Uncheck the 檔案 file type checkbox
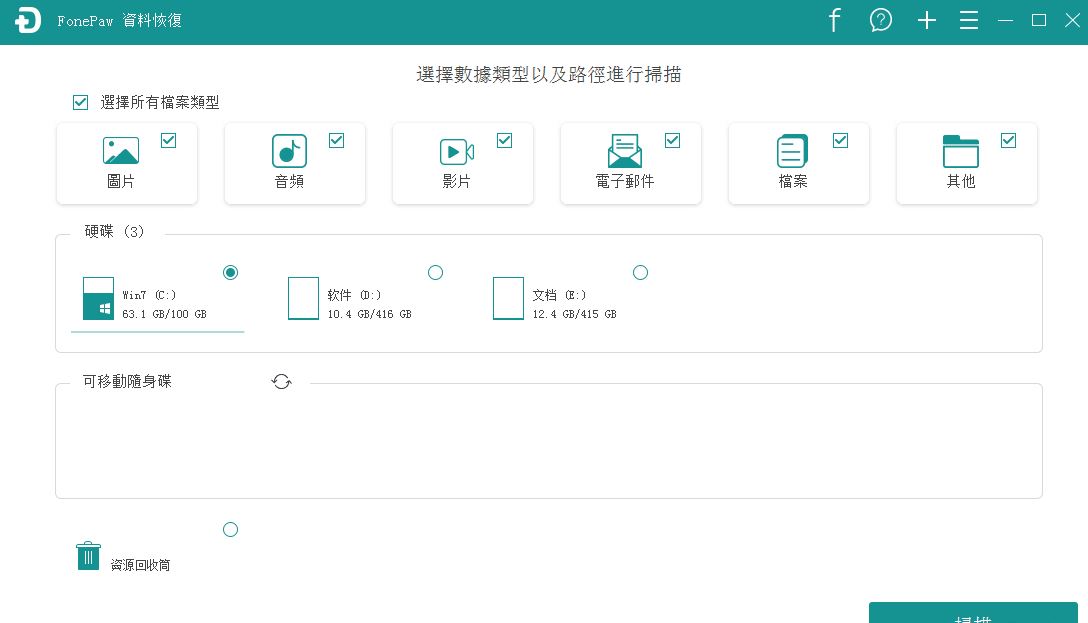Image resolution: width=1088 pixels, height=623 pixels. 840,140
